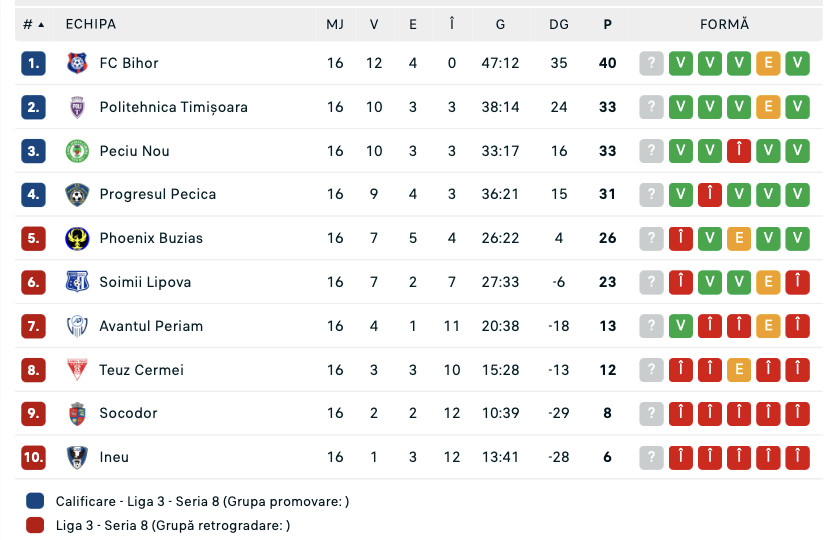The width and height of the screenshot is (830, 540).
Task: Open the Ineu team link
Action: coord(114,457)
